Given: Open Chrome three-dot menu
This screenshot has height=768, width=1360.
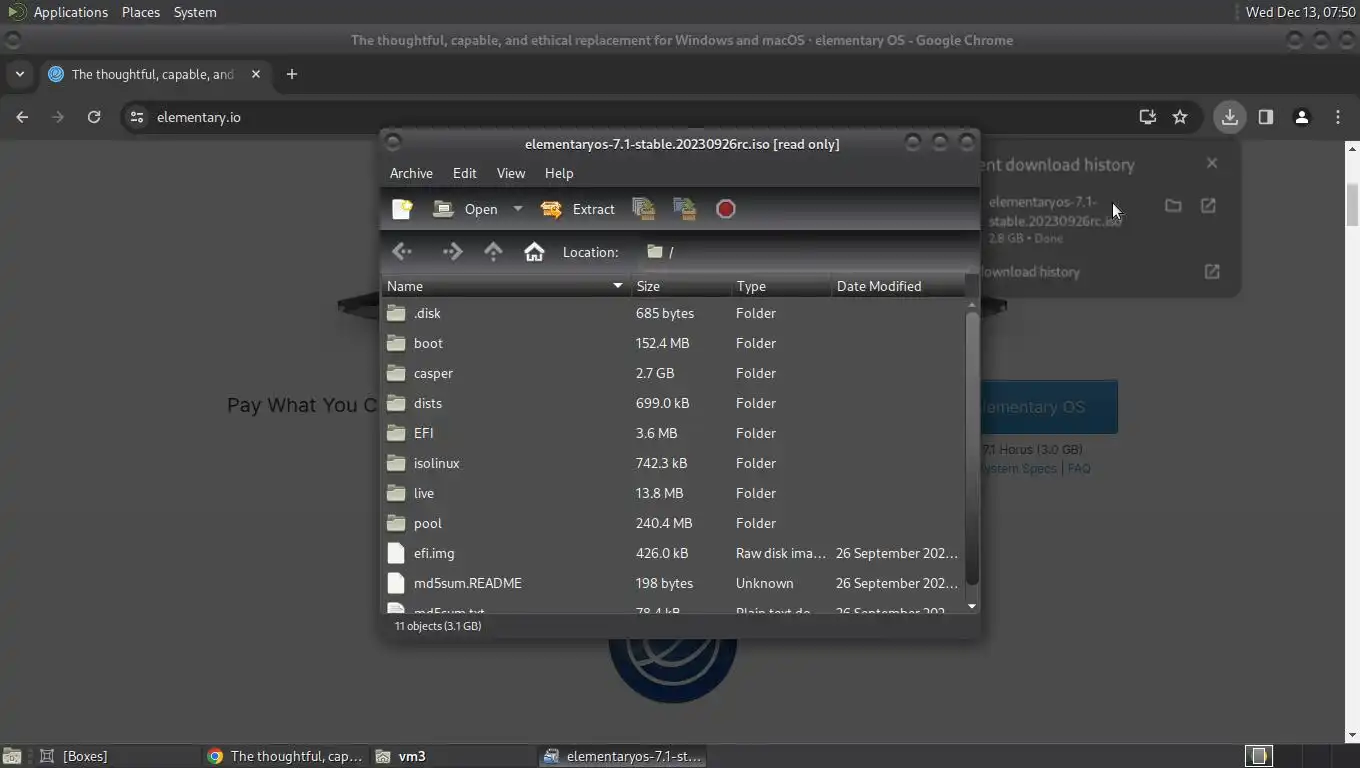Looking at the screenshot, I should (1338, 117).
